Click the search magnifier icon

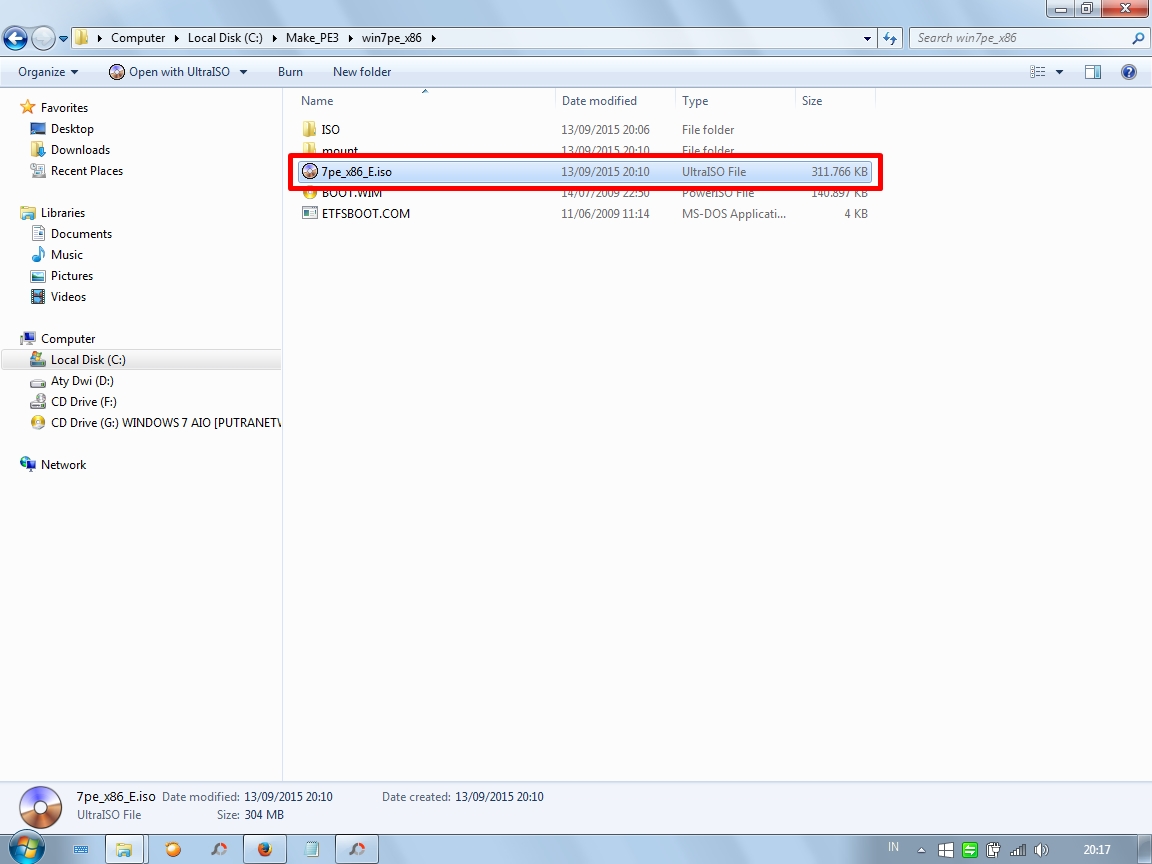[x=1138, y=38]
